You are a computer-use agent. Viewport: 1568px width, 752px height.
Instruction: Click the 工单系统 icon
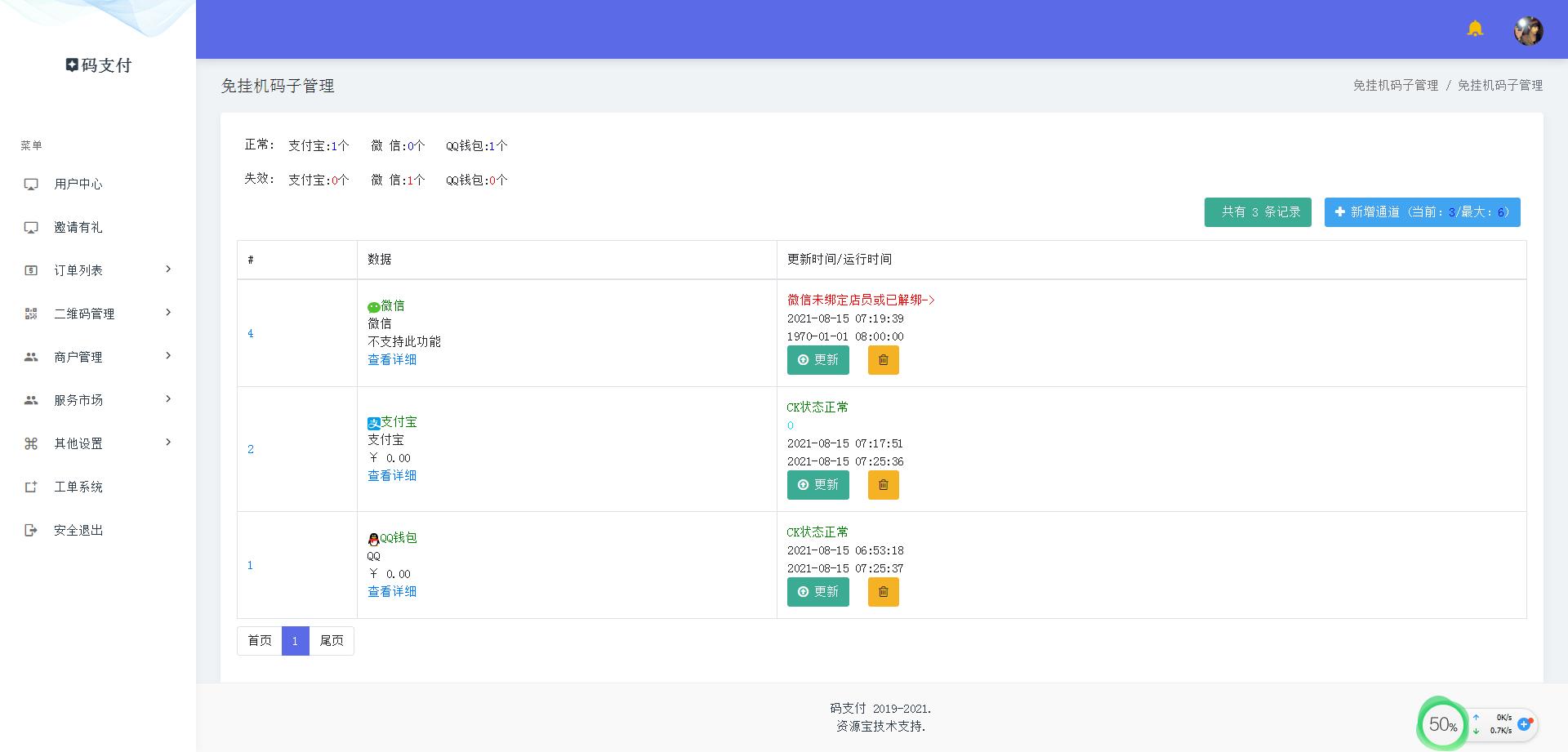coord(31,487)
